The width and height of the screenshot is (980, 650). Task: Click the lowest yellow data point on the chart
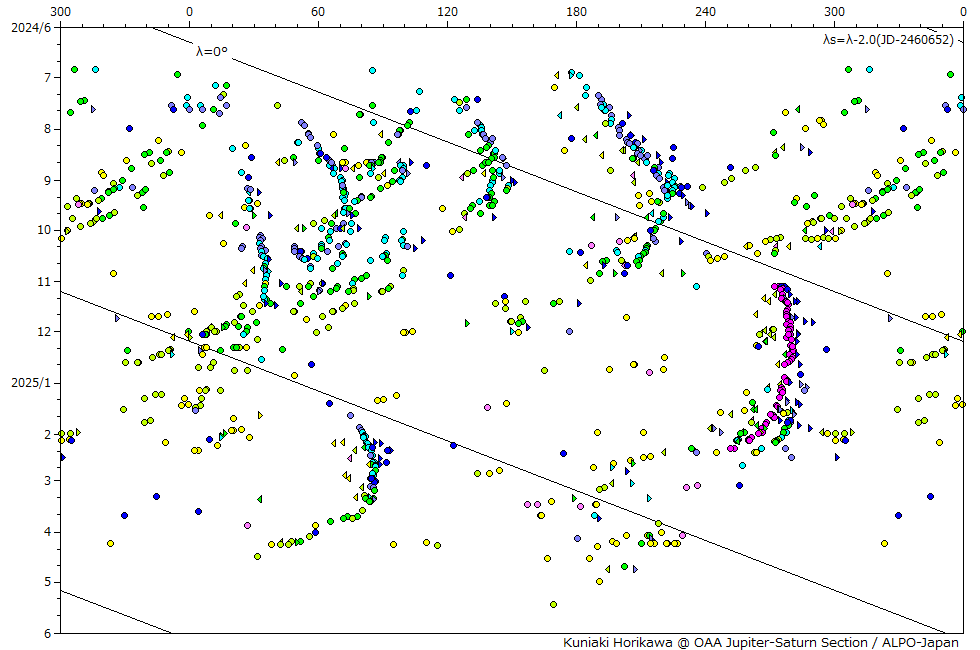click(x=553, y=604)
